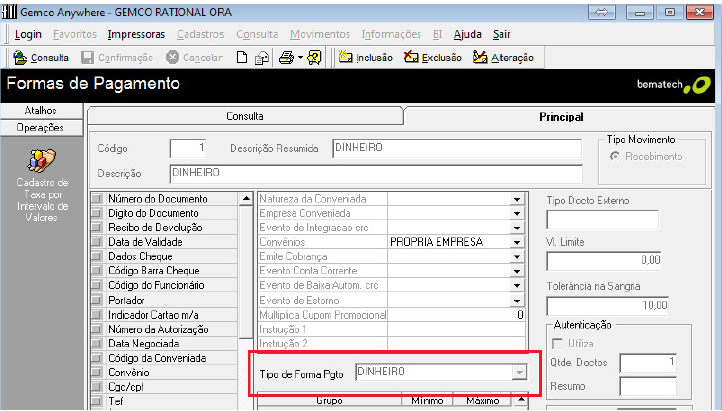Click the Tolerância na Sangria field
722x411 pixels.
click(607, 306)
